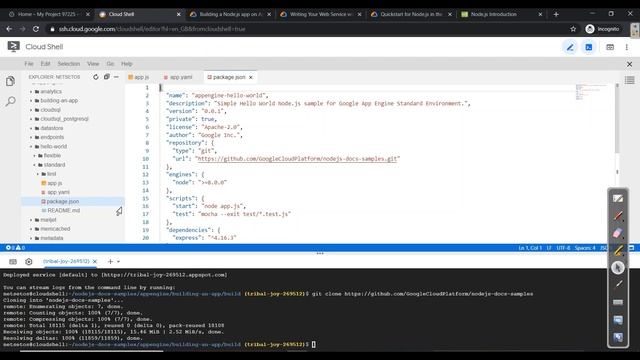Select the red pen annotation tool
The image size is (640, 360).
click(x=618, y=216)
